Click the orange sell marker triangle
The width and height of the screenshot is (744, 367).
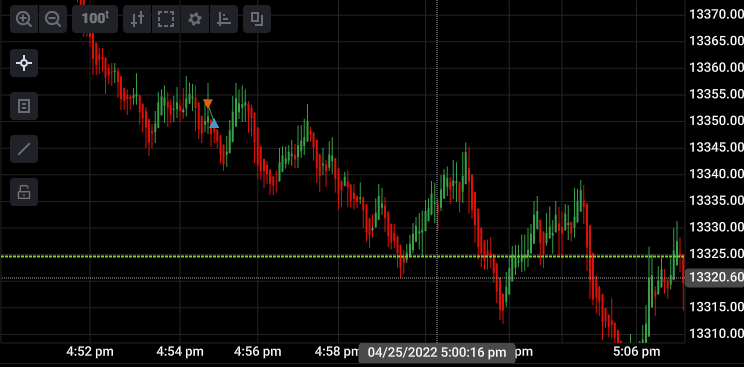click(x=208, y=104)
